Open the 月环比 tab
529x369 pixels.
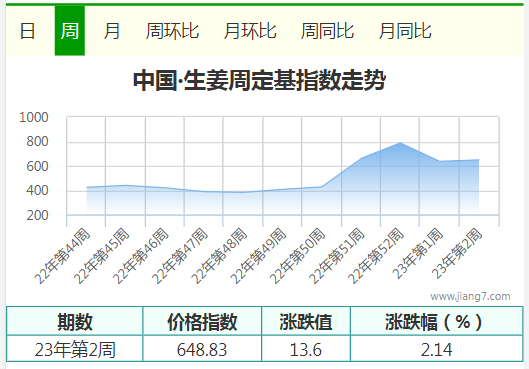[250, 31]
